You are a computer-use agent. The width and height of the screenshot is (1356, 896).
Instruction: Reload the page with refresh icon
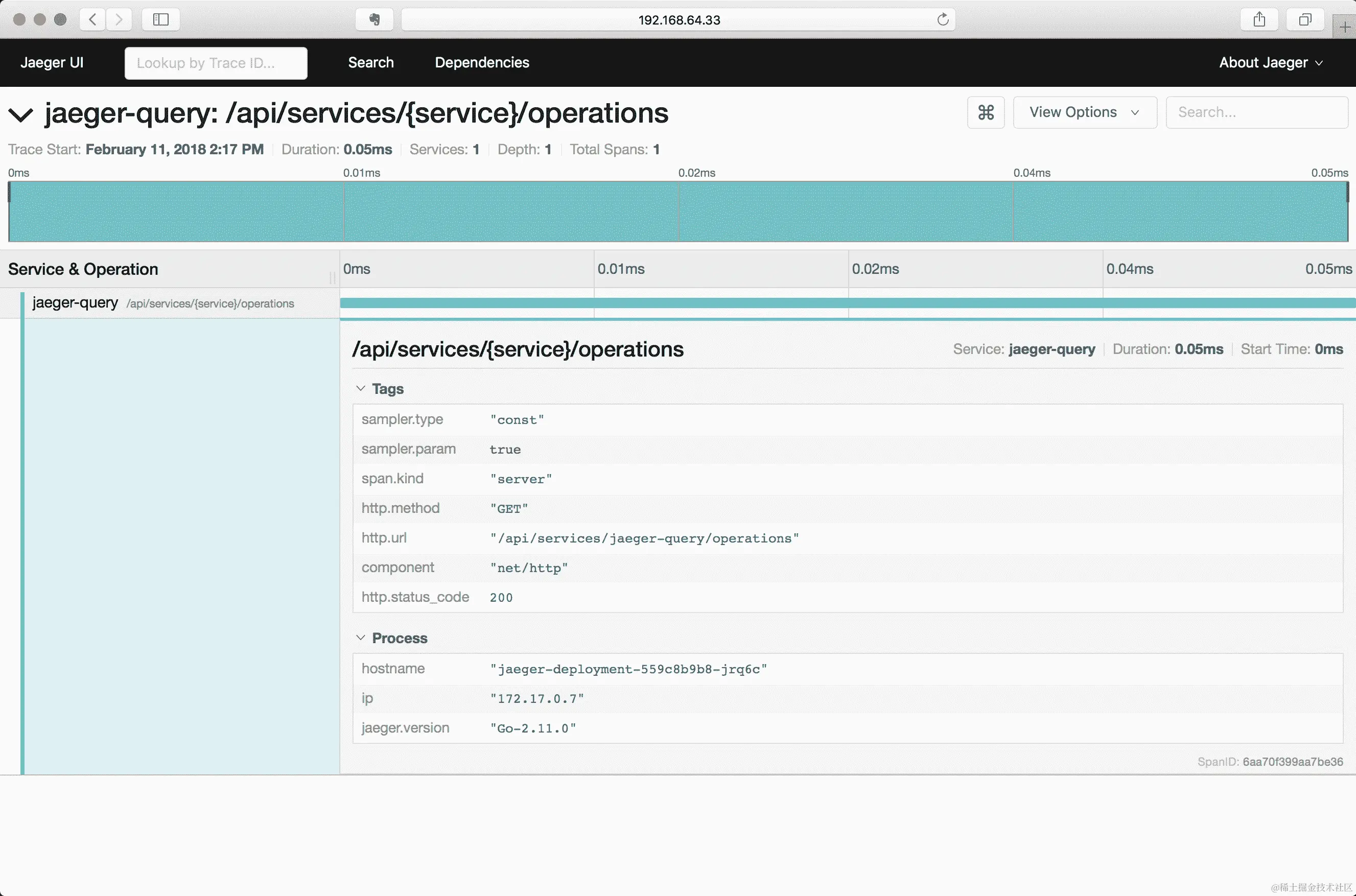(x=943, y=19)
